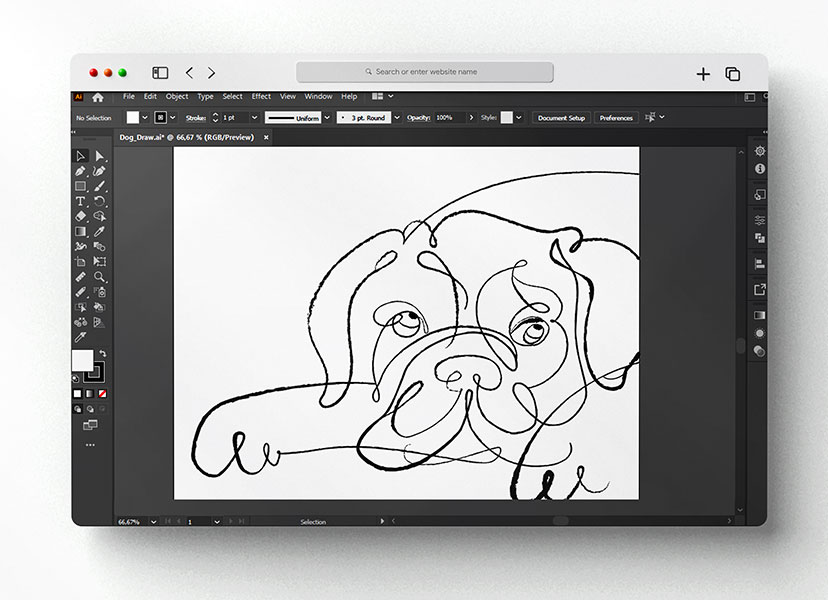The width and height of the screenshot is (828, 600).
Task: Click the white fill color swatch
Action: pos(81,360)
